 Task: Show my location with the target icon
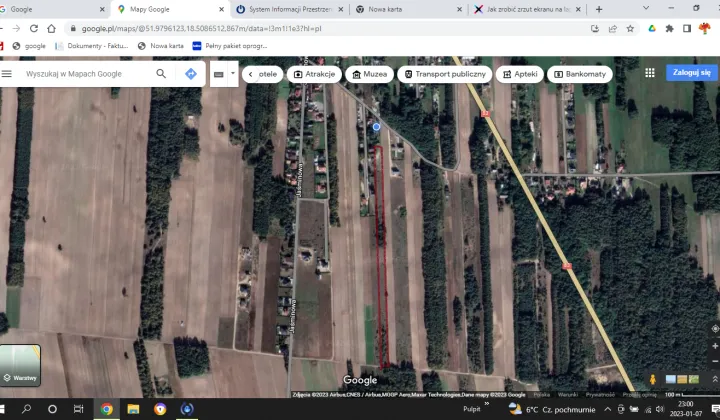click(715, 329)
